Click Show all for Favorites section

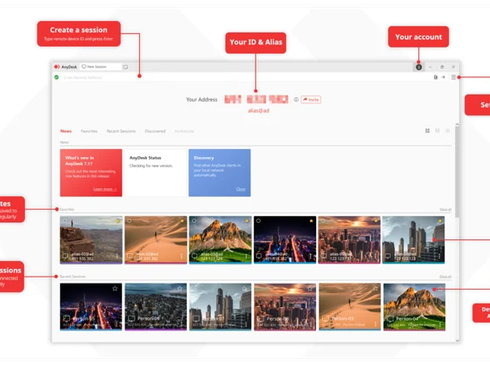[x=445, y=210]
